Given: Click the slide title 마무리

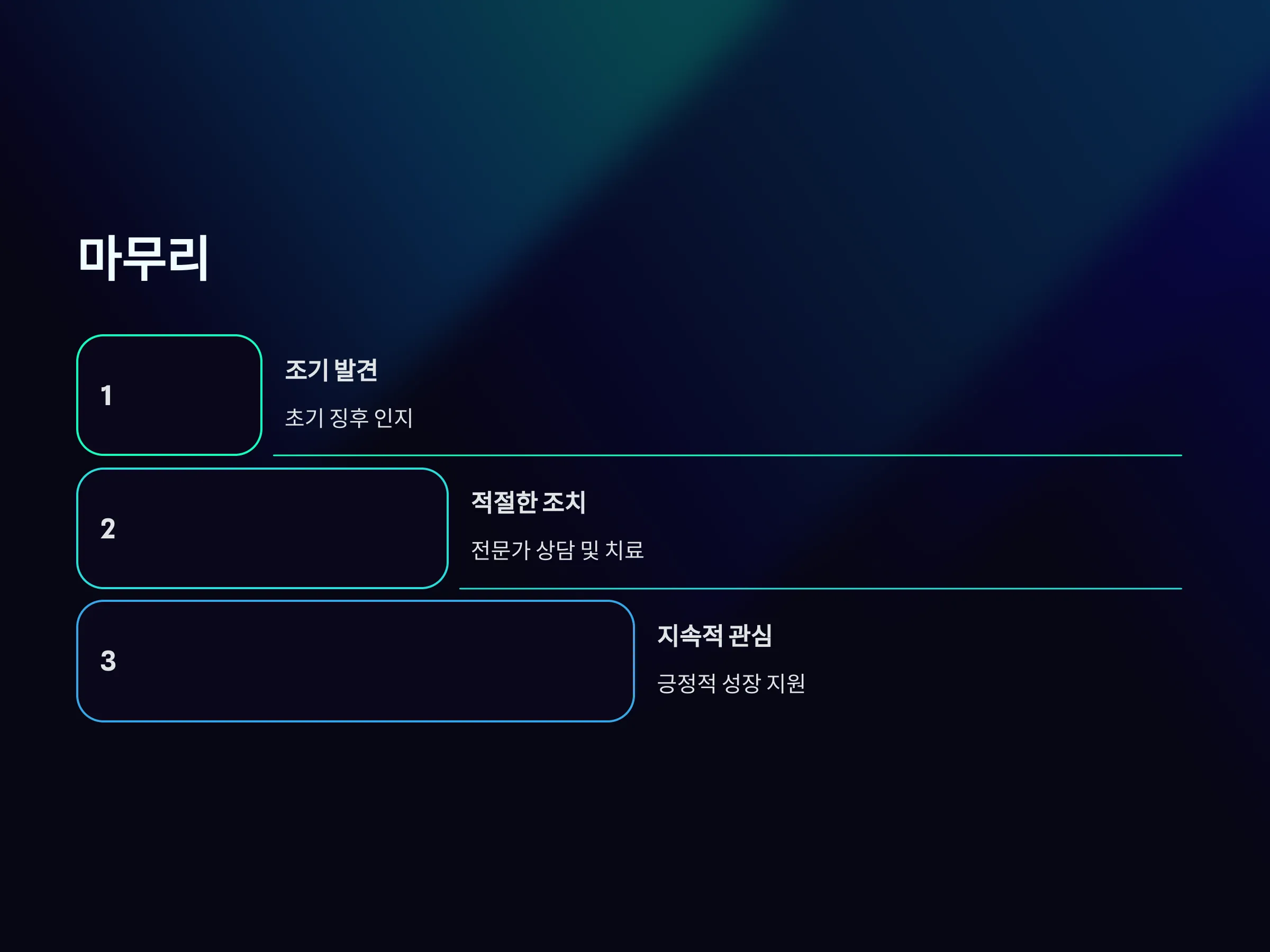Looking at the screenshot, I should click(x=143, y=258).
